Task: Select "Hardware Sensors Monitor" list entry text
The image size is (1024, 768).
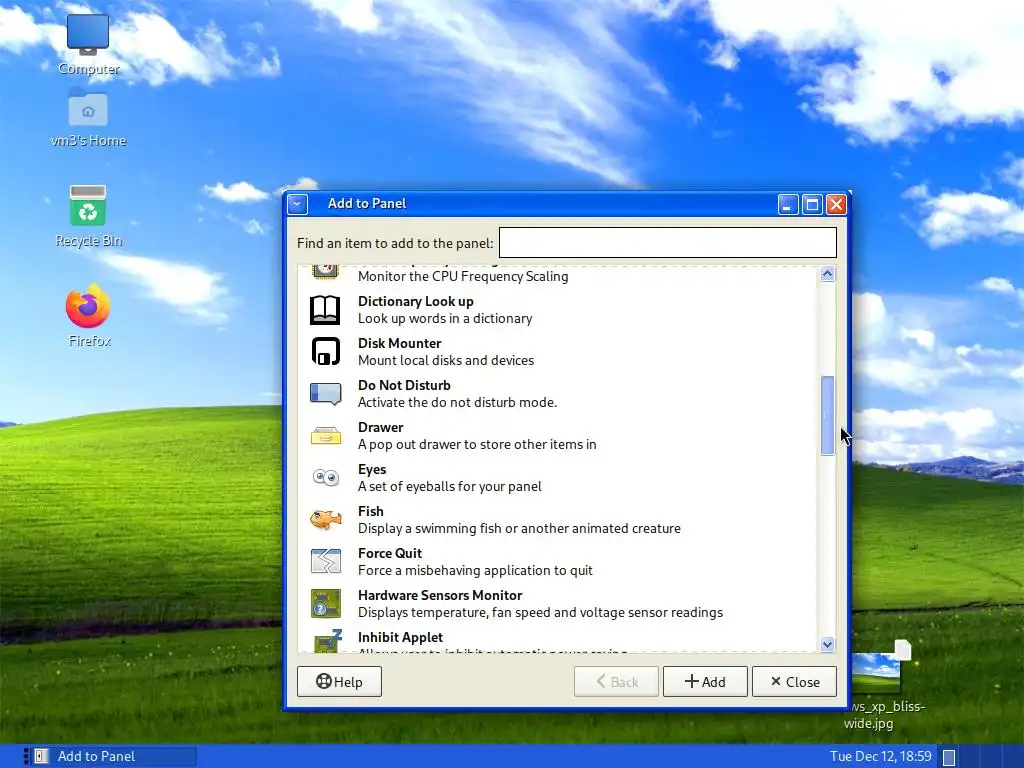Action: [440, 595]
